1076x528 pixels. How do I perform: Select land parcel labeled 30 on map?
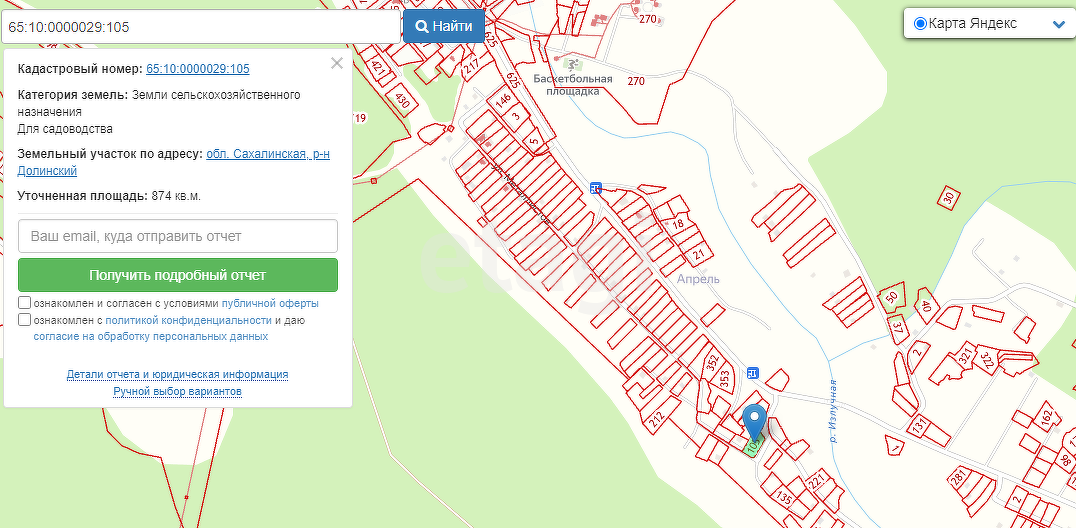[x=948, y=197]
